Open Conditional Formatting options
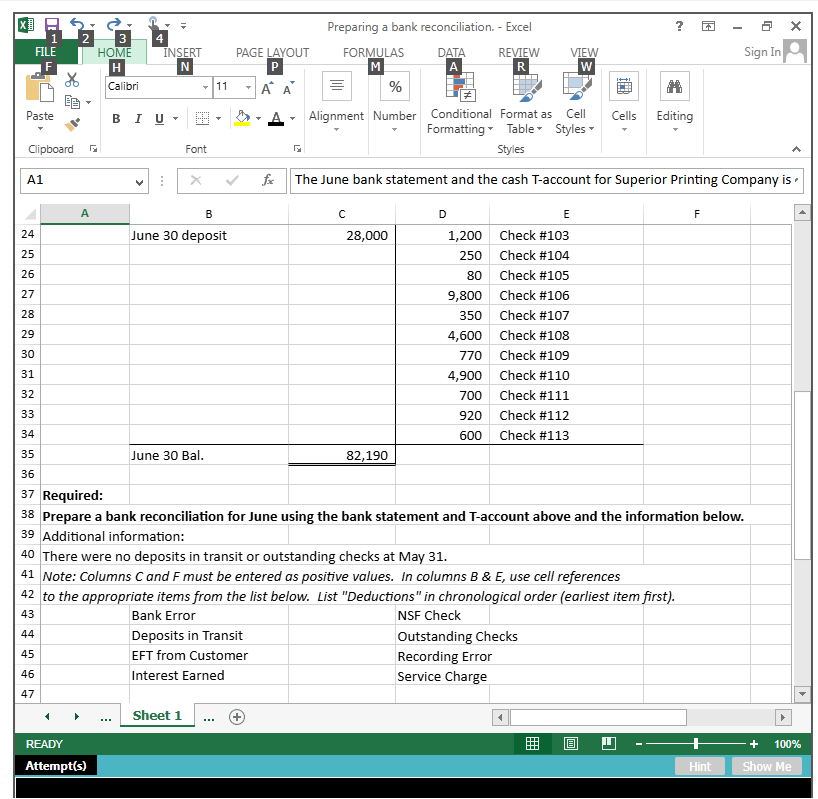818x799 pixels. click(x=460, y=100)
